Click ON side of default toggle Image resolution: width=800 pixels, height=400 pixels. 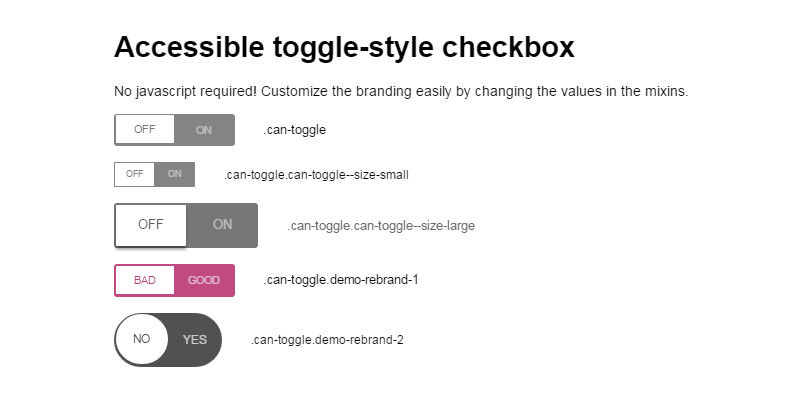(204, 130)
